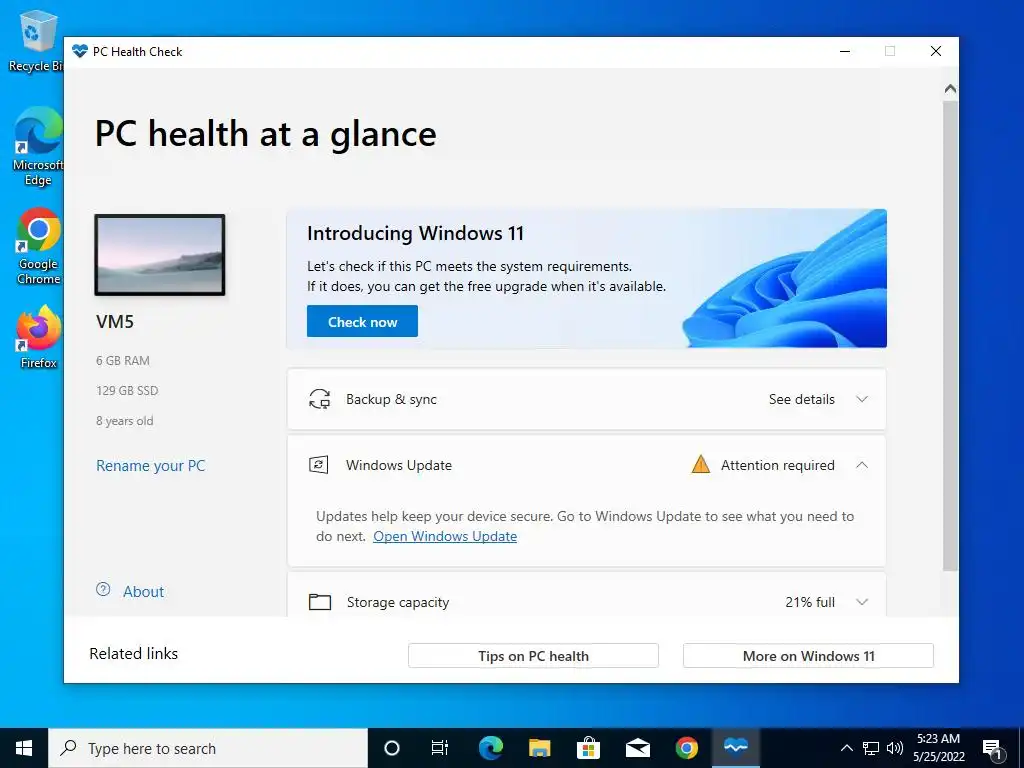The width and height of the screenshot is (1024, 768).
Task: Launch Chrome from the taskbar
Action: coord(686,748)
